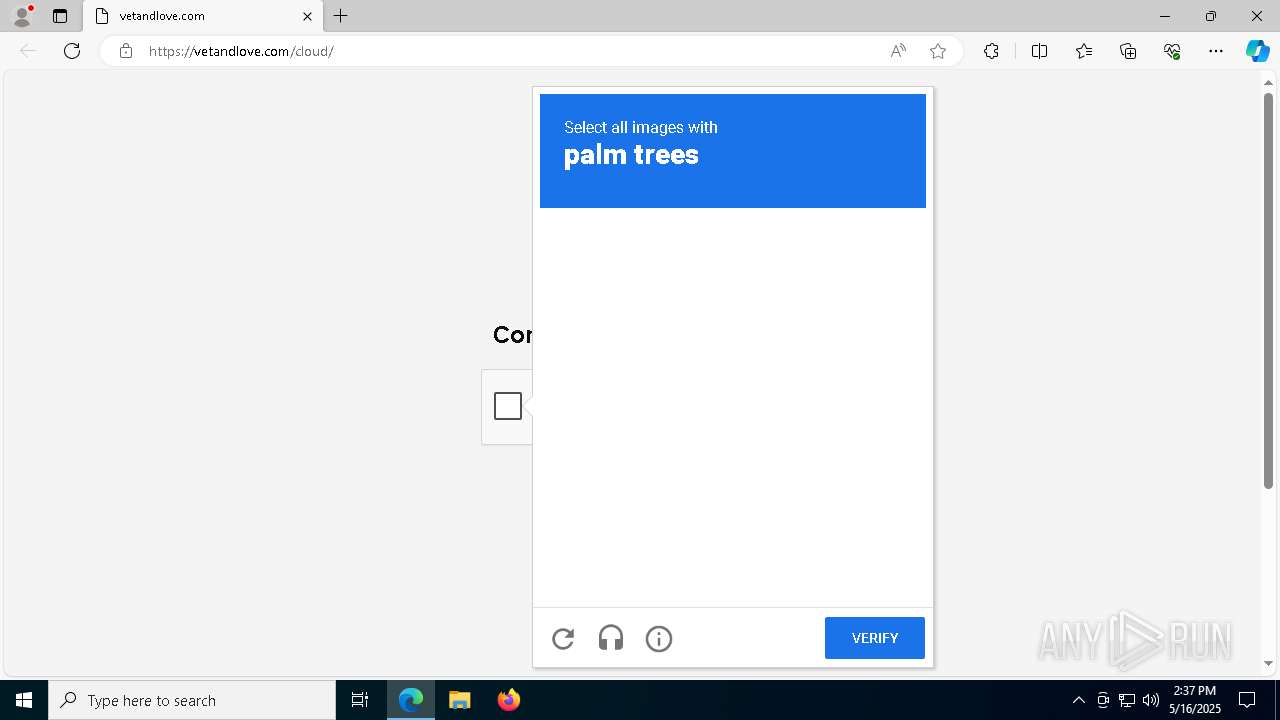This screenshot has width=1280, height=720.
Task: Open the Windows Start menu
Action: (24, 700)
